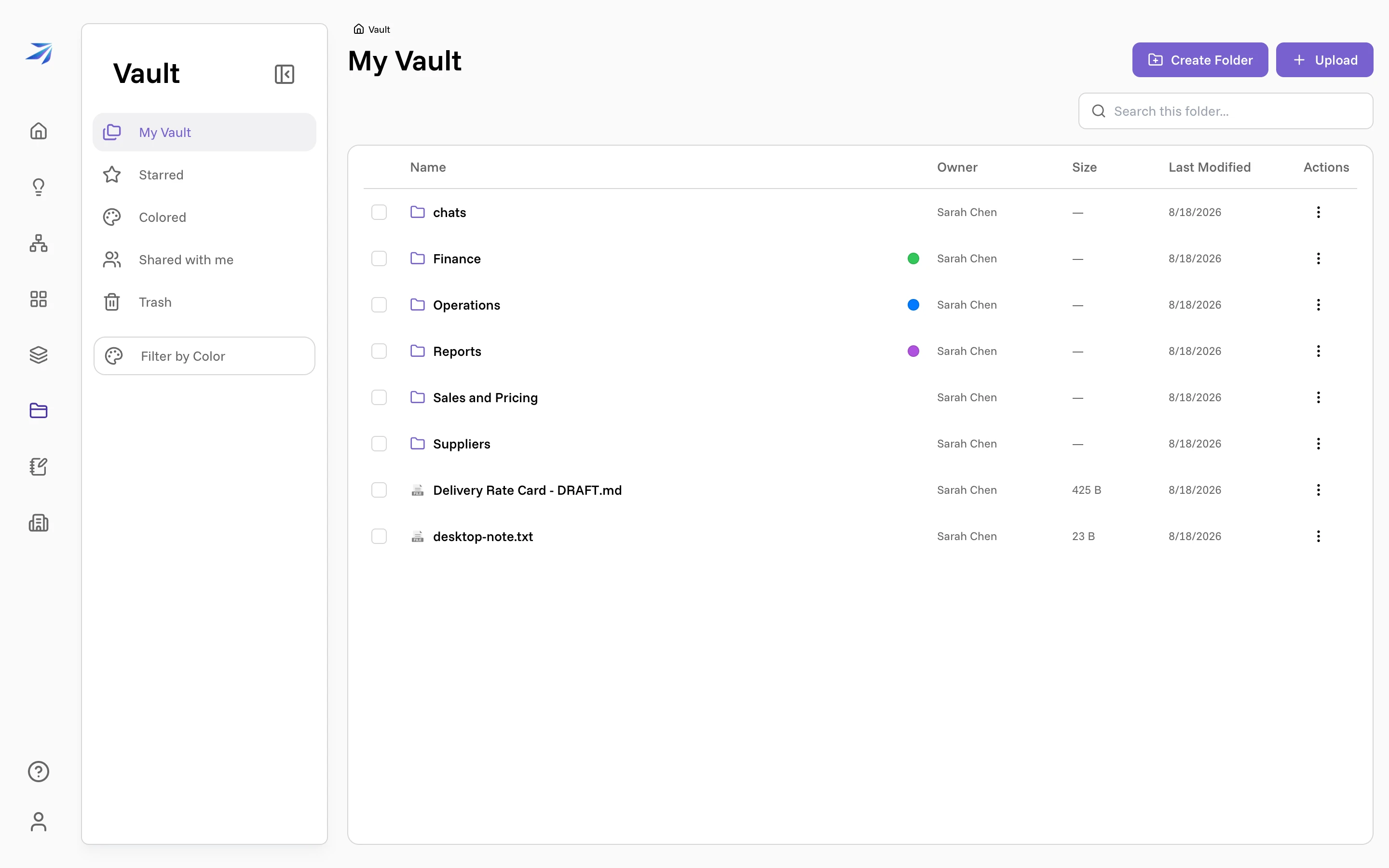1389x868 pixels.
Task: Open the Home icon in left rail
Action: tap(39, 131)
